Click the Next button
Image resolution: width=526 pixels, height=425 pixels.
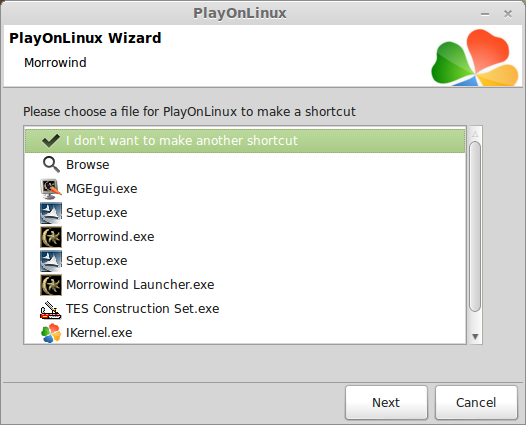point(386,403)
